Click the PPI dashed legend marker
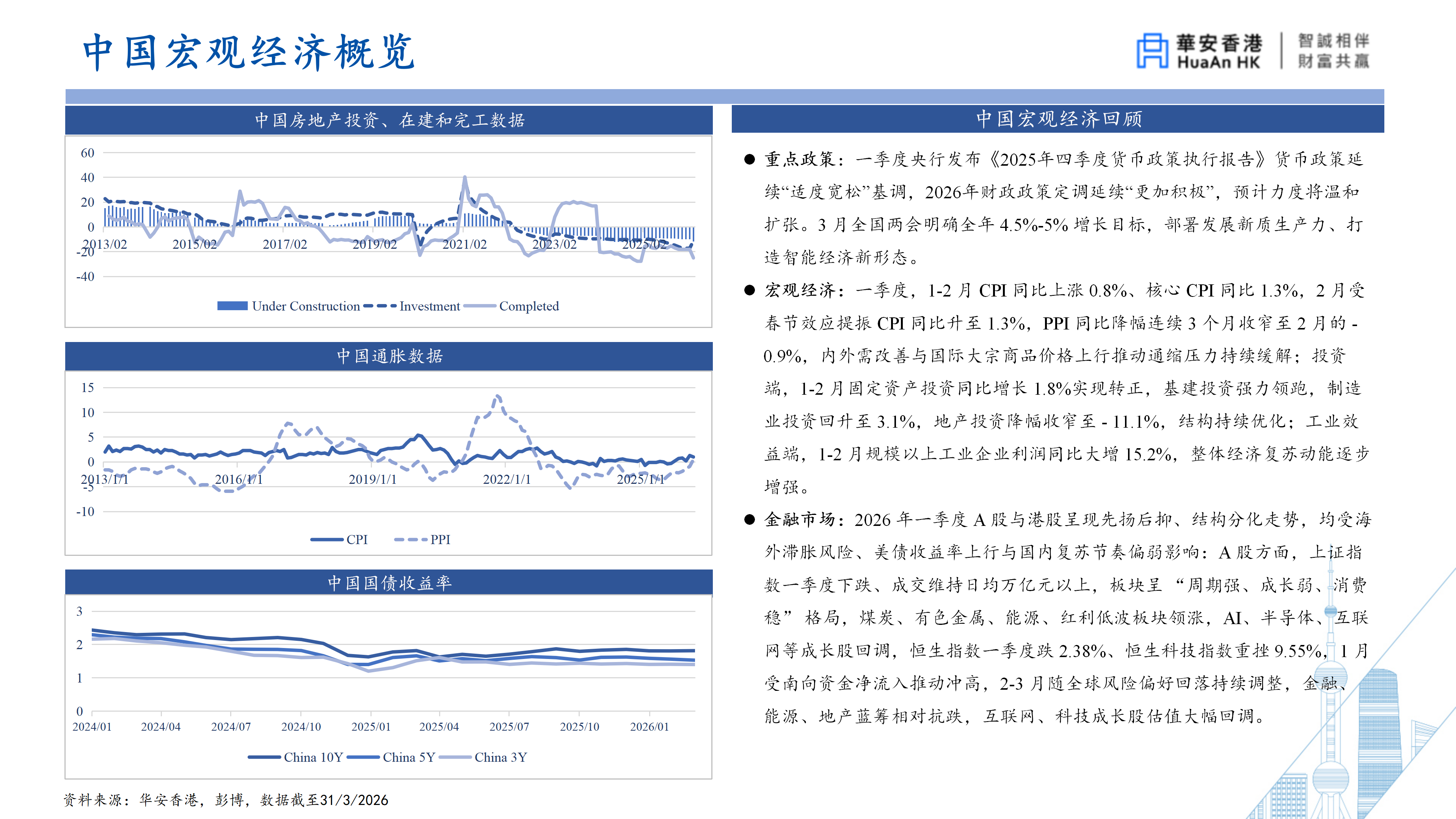The height and width of the screenshot is (819, 1456). point(410,539)
